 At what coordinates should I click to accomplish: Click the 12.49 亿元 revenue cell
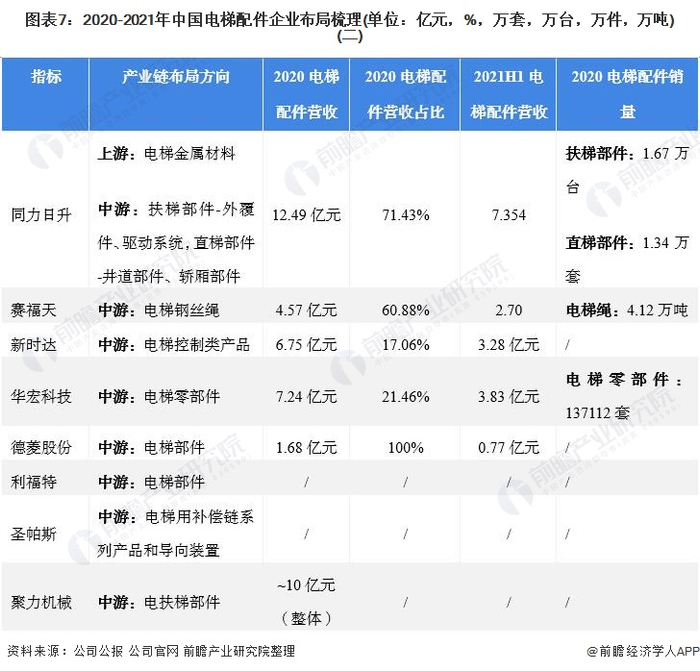click(x=306, y=215)
